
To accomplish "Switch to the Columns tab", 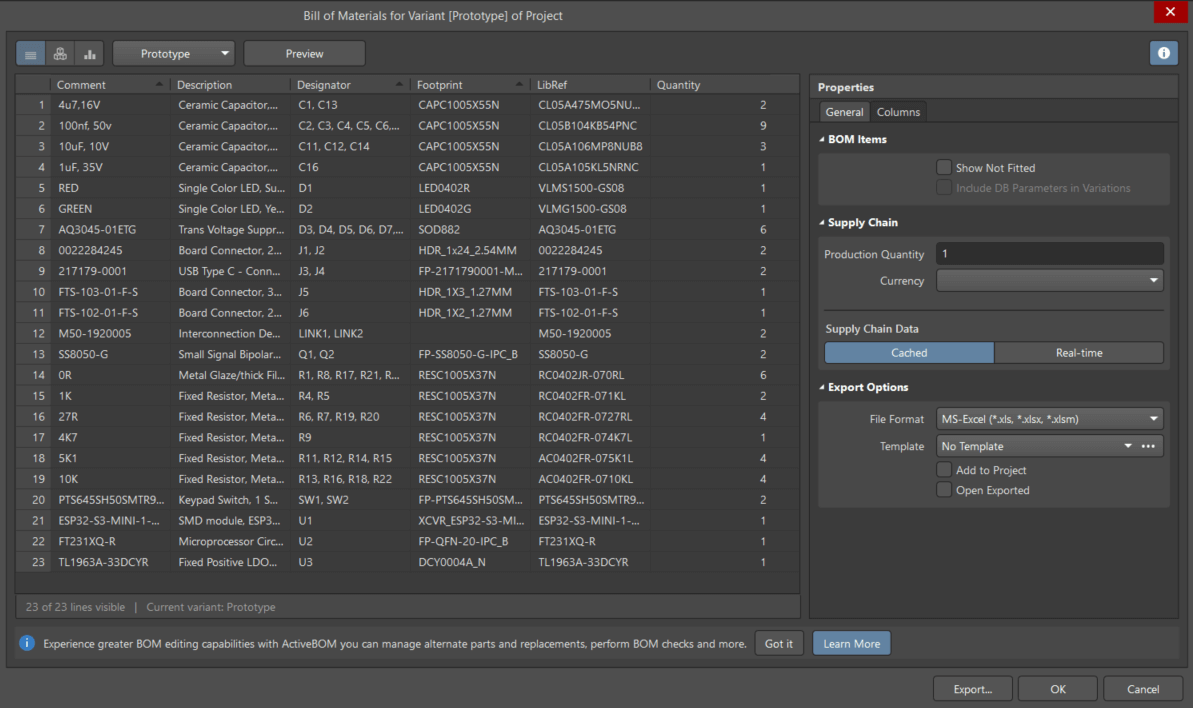I will tap(897, 112).
